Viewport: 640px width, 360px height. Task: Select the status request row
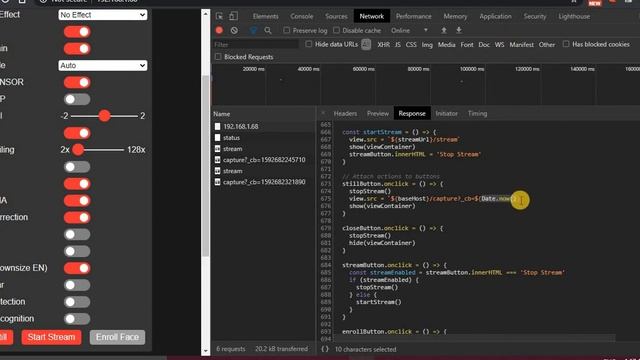click(x=264, y=138)
